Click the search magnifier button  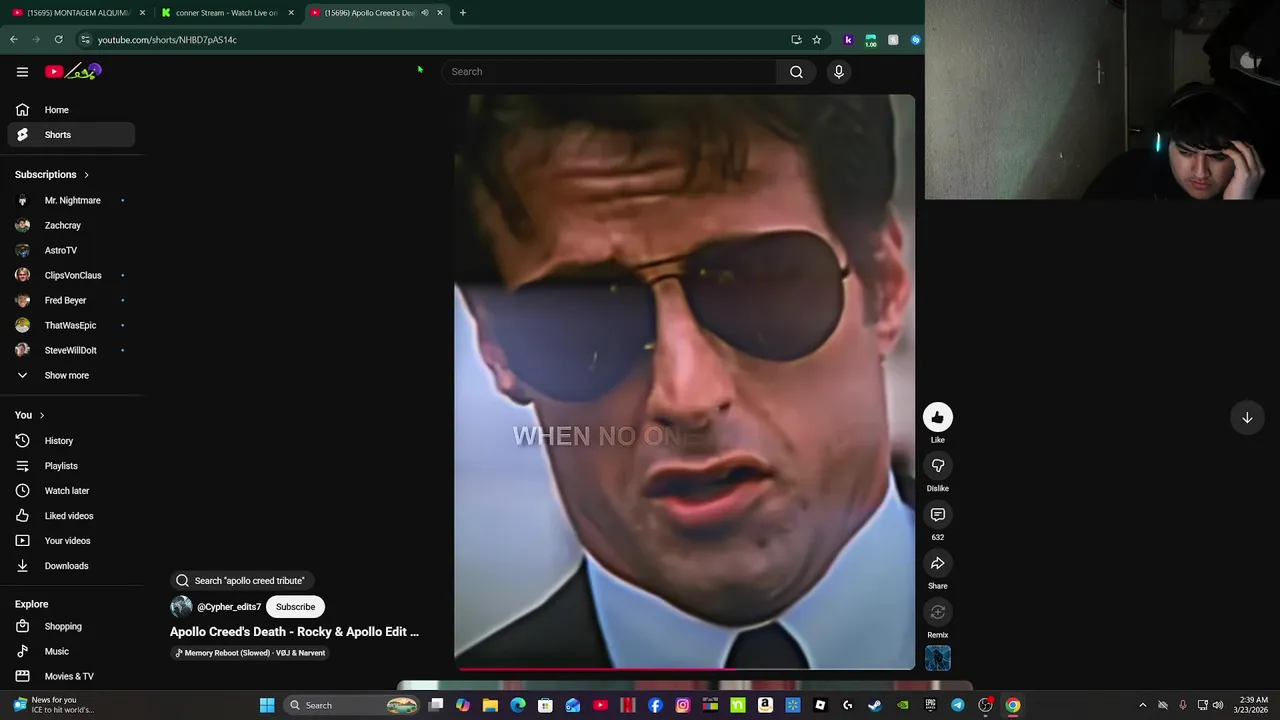click(796, 72)
